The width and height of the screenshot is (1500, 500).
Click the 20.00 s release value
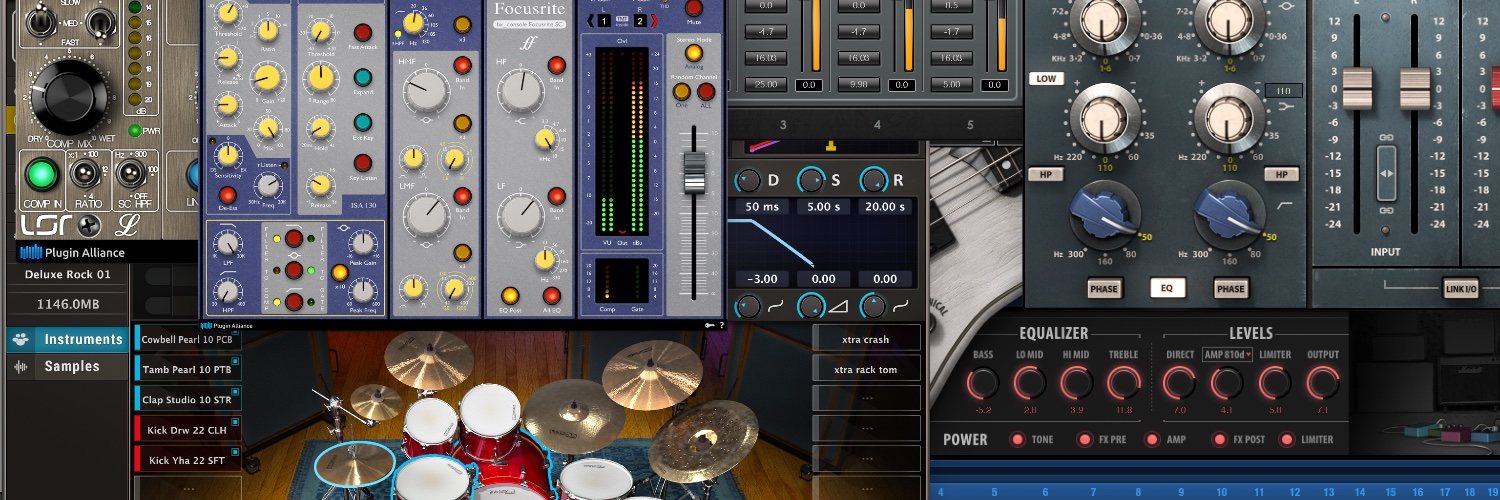tap(885, 207)
